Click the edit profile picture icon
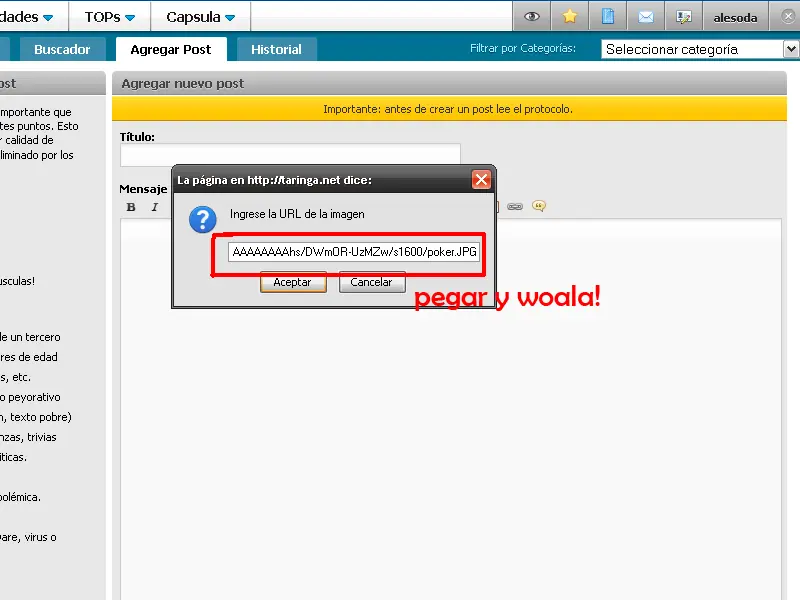Screen dimensions: 800x600 click(684, 17)
